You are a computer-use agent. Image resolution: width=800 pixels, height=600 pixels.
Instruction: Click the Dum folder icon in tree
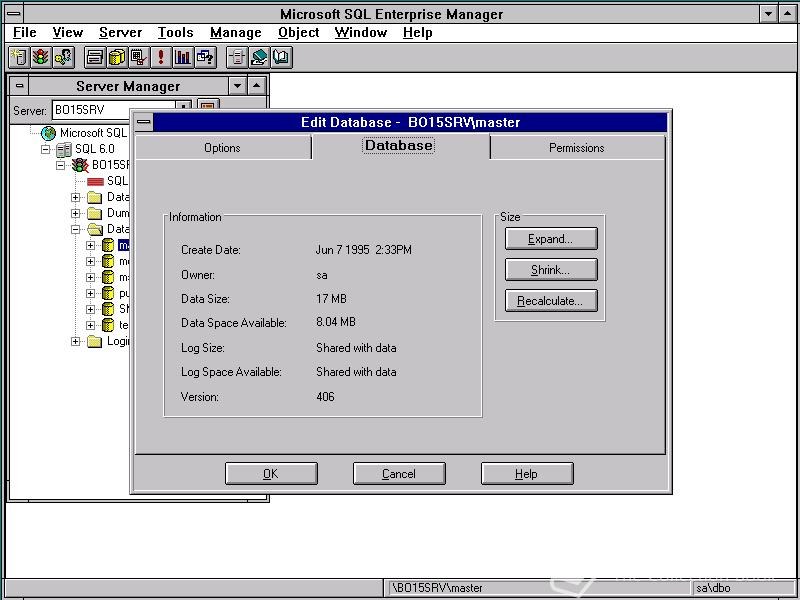[x=95, y=213]
